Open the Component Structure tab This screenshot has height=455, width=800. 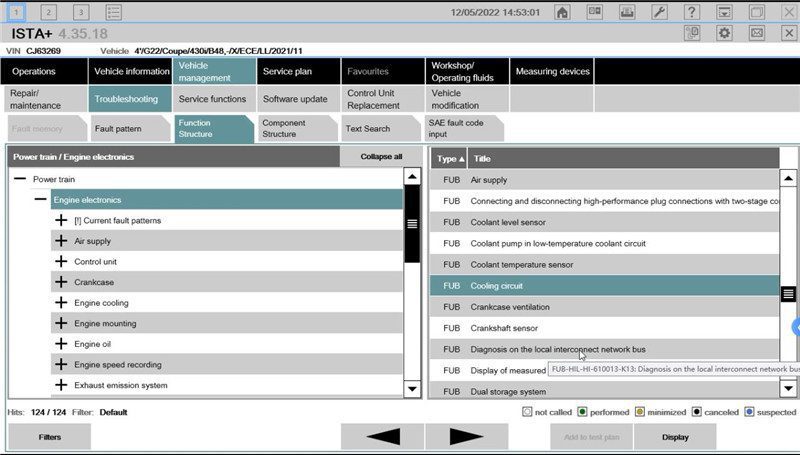pyautogui.click(x=298, y=129)
